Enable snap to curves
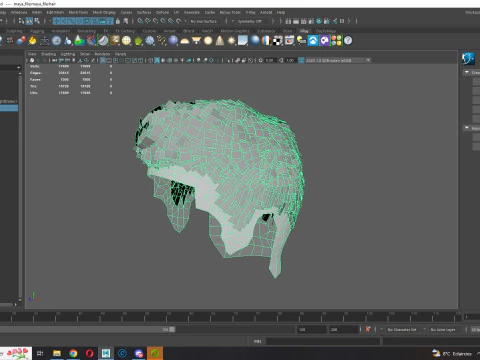Screen dimensions: 480x360 point(148,21)
